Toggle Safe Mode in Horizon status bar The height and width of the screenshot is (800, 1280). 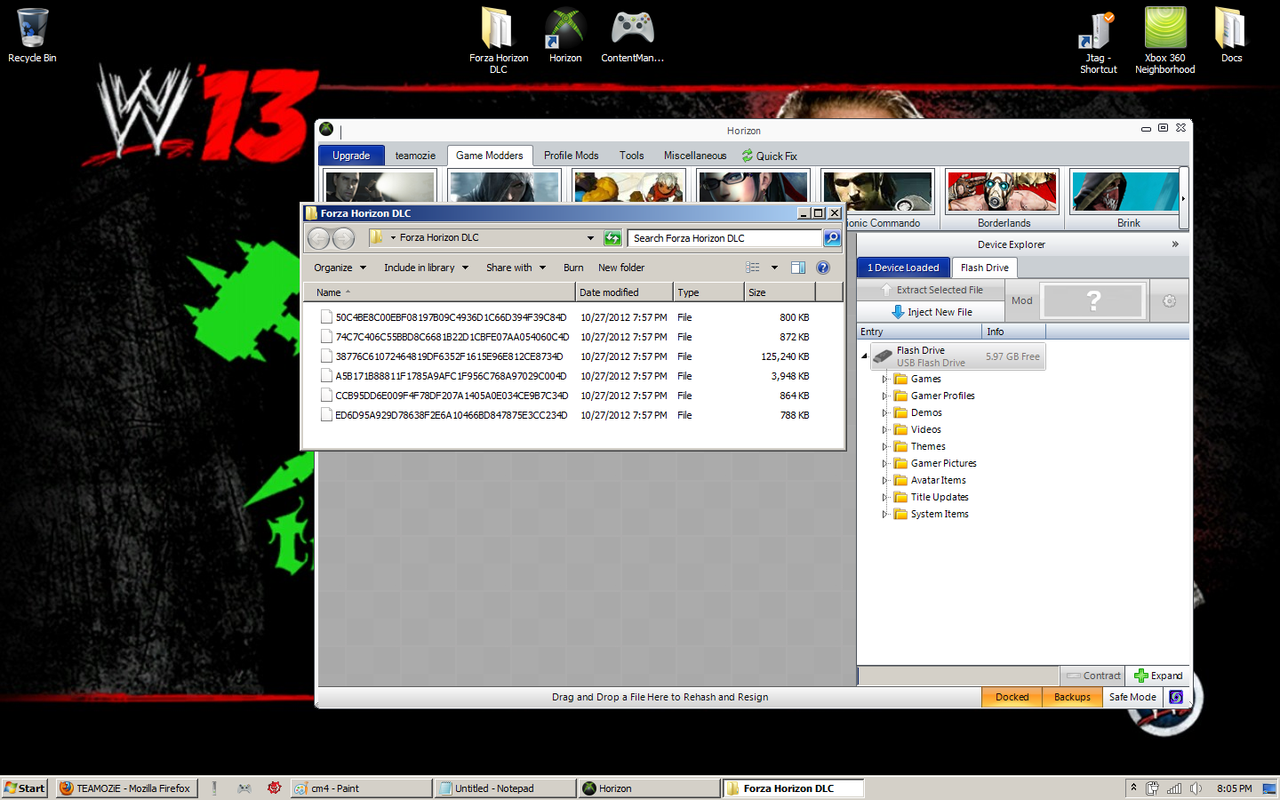[x=1132, y=697]
